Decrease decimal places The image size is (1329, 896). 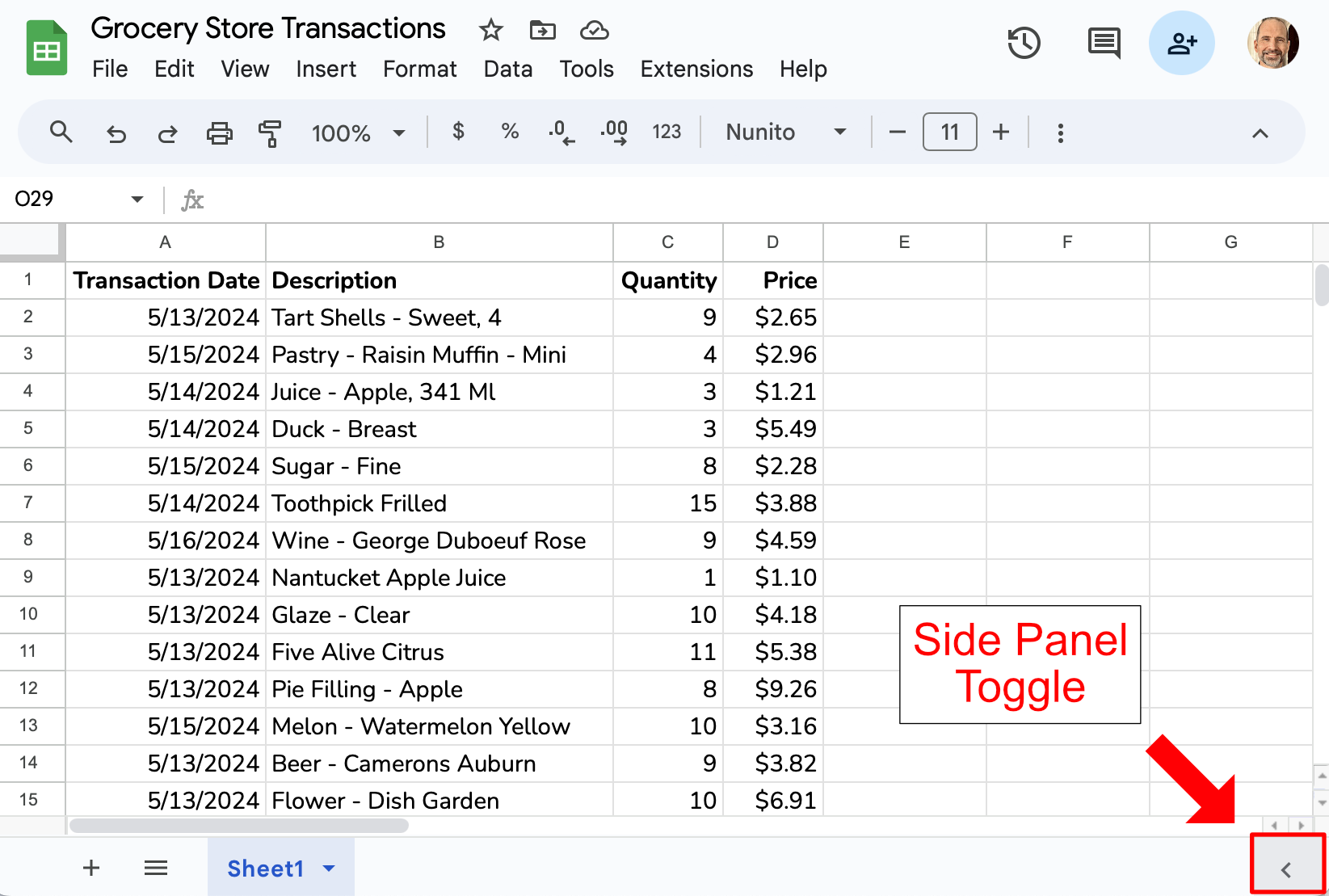561,132
